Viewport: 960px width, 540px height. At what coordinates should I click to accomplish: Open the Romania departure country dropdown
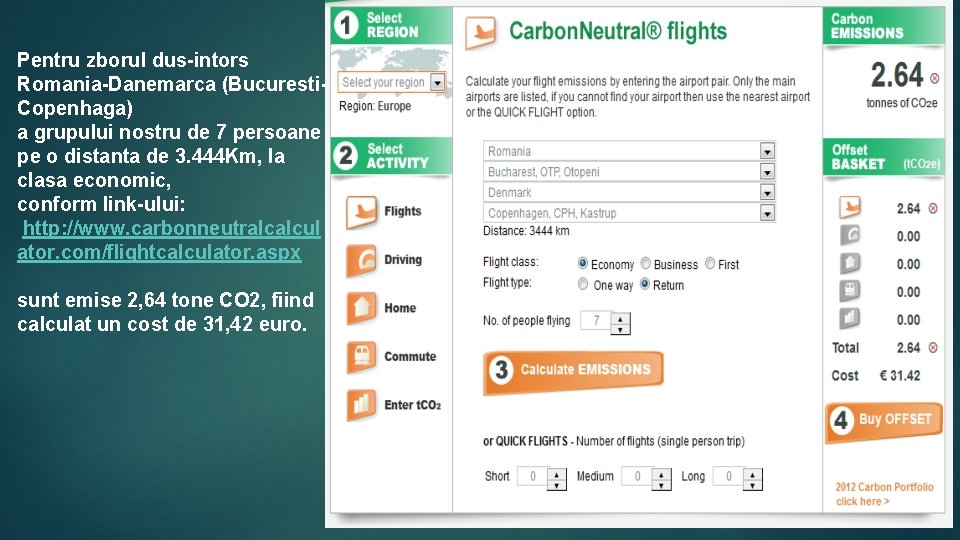[x=767, y=151]
